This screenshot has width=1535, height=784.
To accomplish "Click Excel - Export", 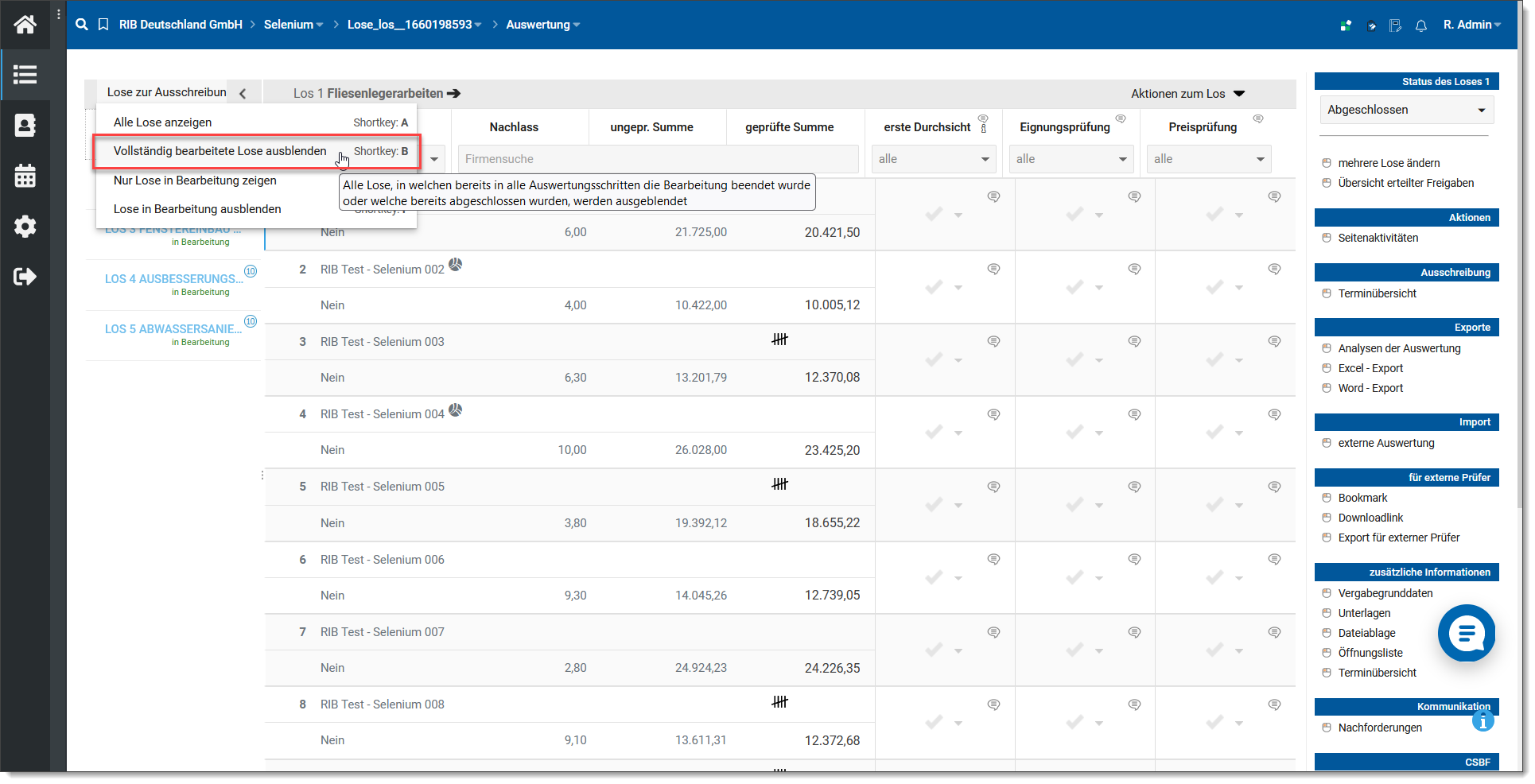I will (x=1370, y=368).
